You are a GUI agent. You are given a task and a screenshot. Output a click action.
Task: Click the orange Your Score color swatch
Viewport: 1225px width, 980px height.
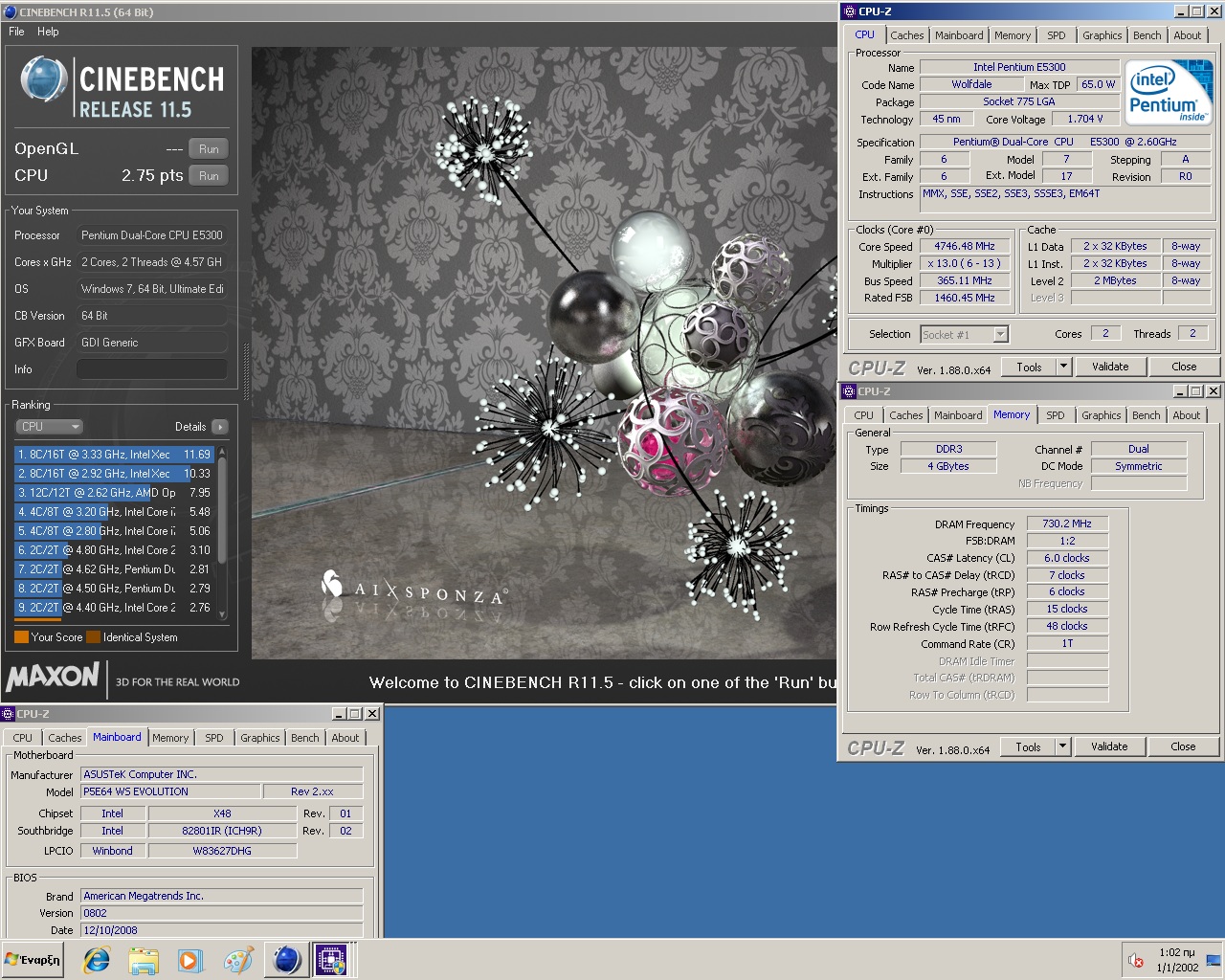coord(21,637)
